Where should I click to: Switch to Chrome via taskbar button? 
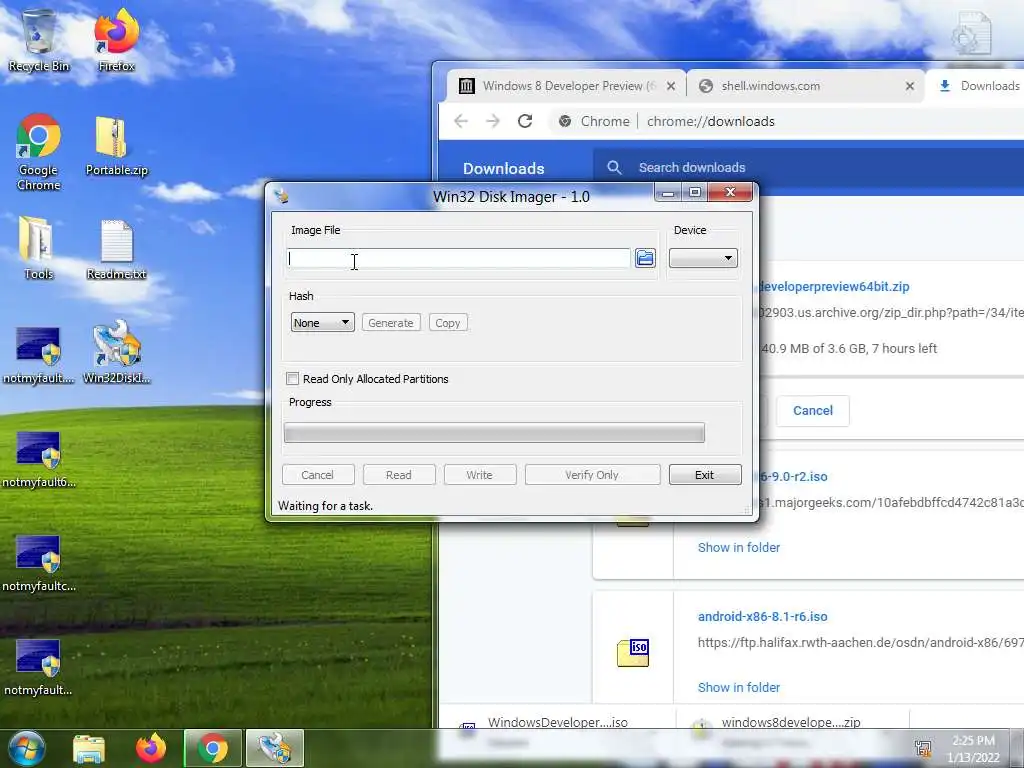coord(212,748)
